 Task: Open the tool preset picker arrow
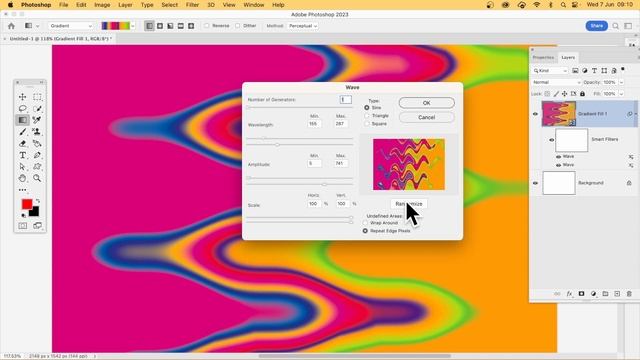pyautogui.click(x=38, y=26)
